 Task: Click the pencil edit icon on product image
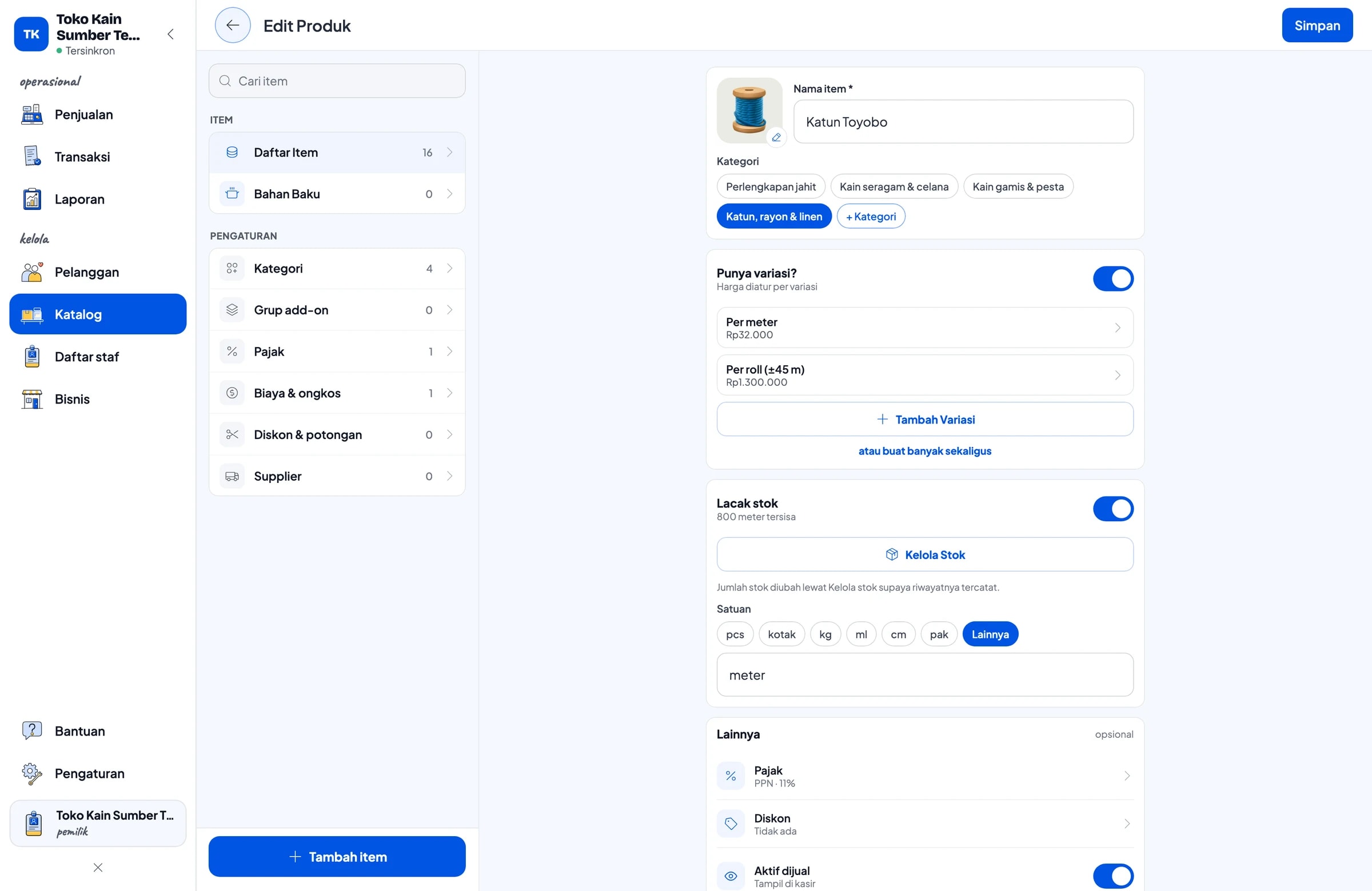tap(776, 137)
